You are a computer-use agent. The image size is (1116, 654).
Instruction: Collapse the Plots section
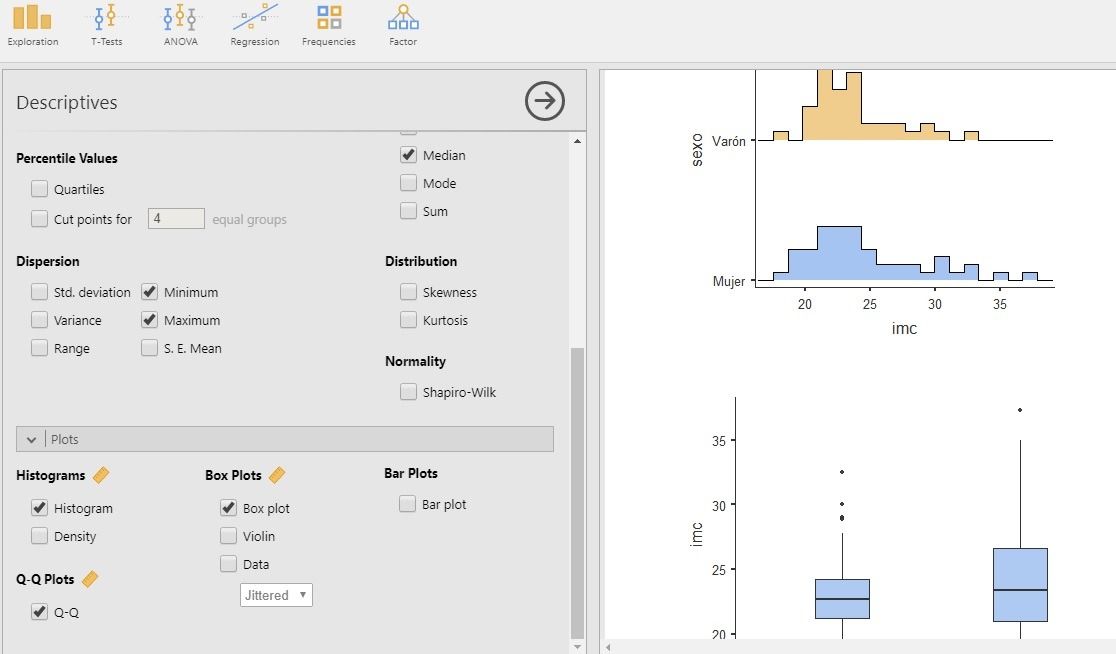pos(31,439)
